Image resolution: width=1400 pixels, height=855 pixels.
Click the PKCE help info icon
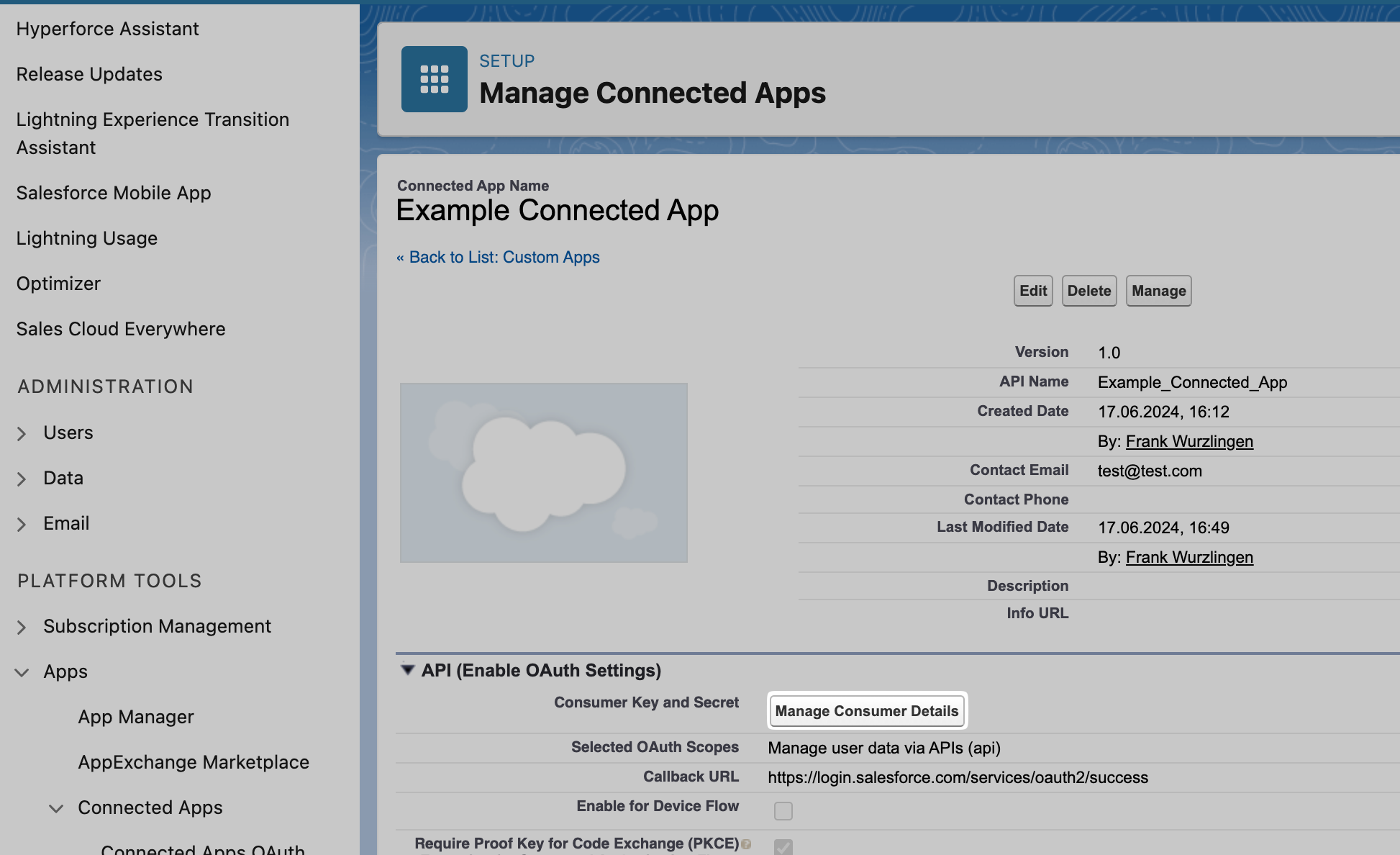pyautogui.click(x=746, y=844)
